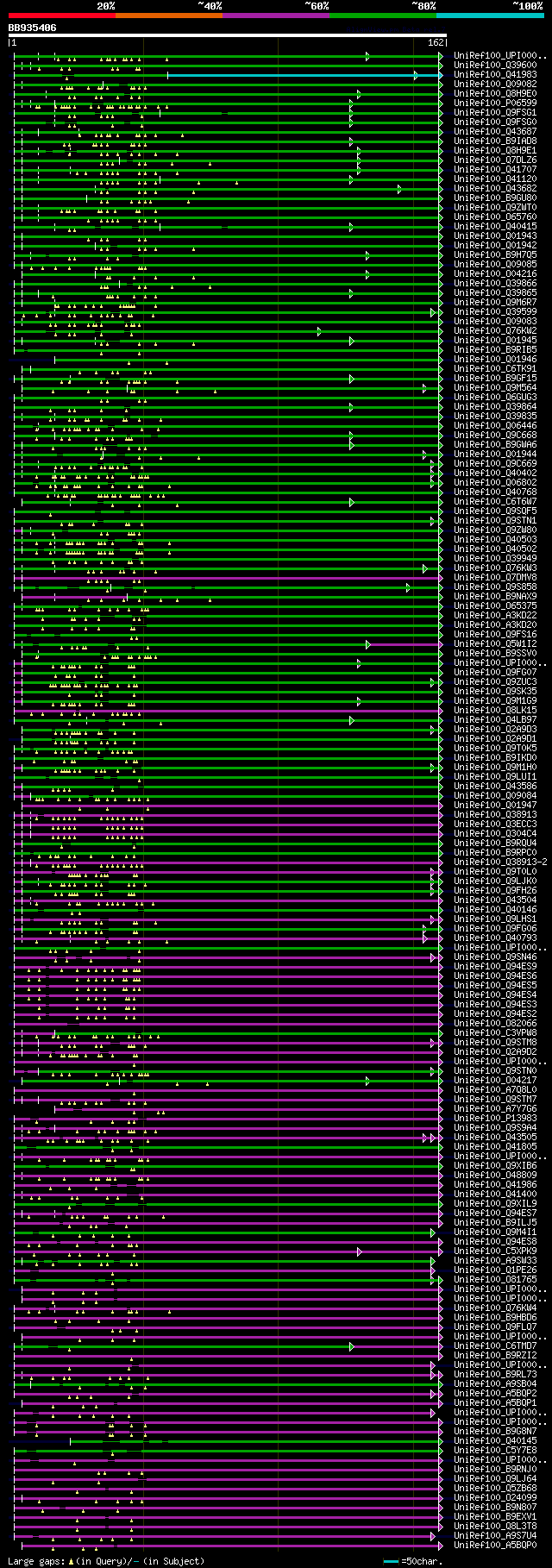Open the UniRef100_Q41983 hit label

pos(495,75)
